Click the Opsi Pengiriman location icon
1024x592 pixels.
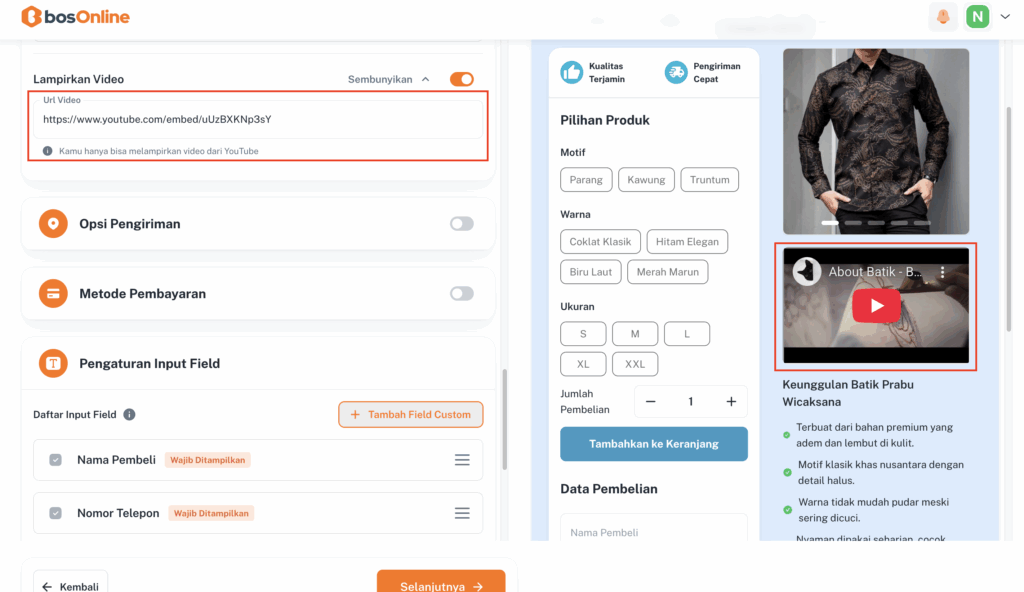[53, 224]
